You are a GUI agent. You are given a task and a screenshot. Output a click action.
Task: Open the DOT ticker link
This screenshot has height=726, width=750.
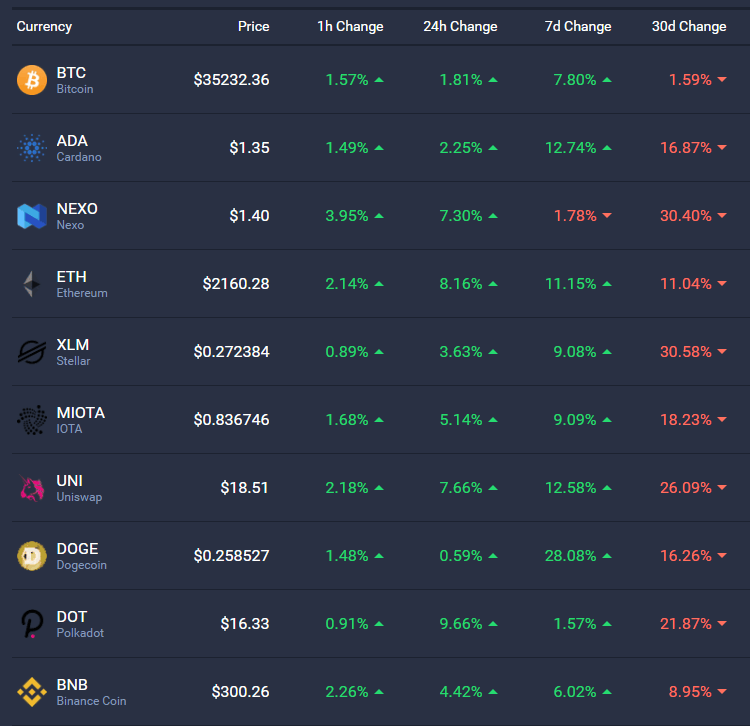72,616
